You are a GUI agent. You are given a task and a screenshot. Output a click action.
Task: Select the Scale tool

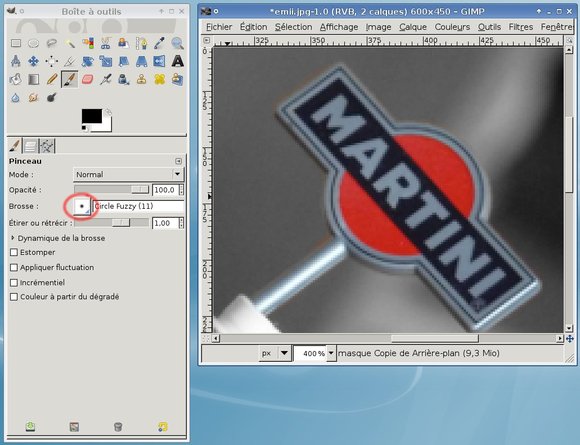(105, 61)
